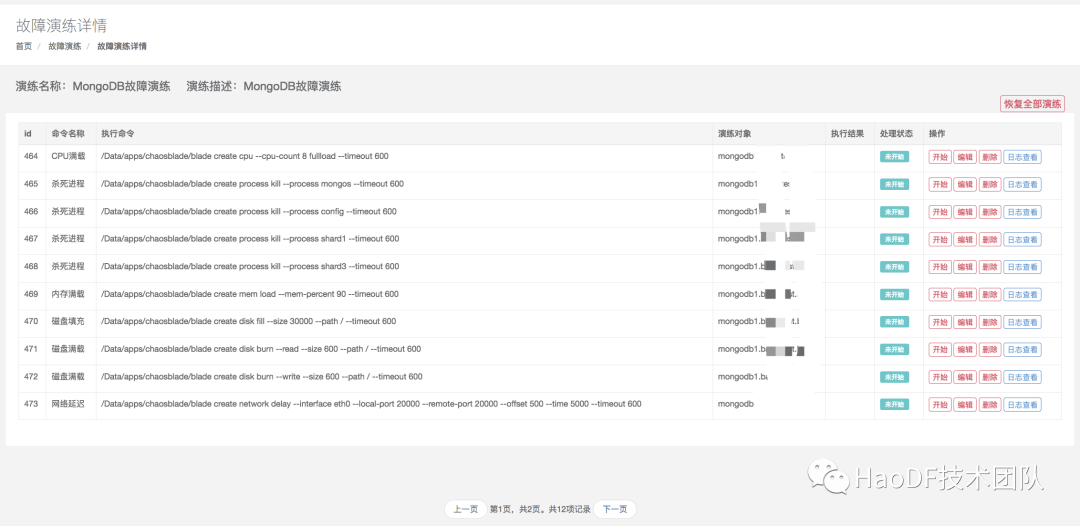Open 故障演练 breadcrumb link
This screenshot has width=1080, height=526.
(x=65, y=46)
